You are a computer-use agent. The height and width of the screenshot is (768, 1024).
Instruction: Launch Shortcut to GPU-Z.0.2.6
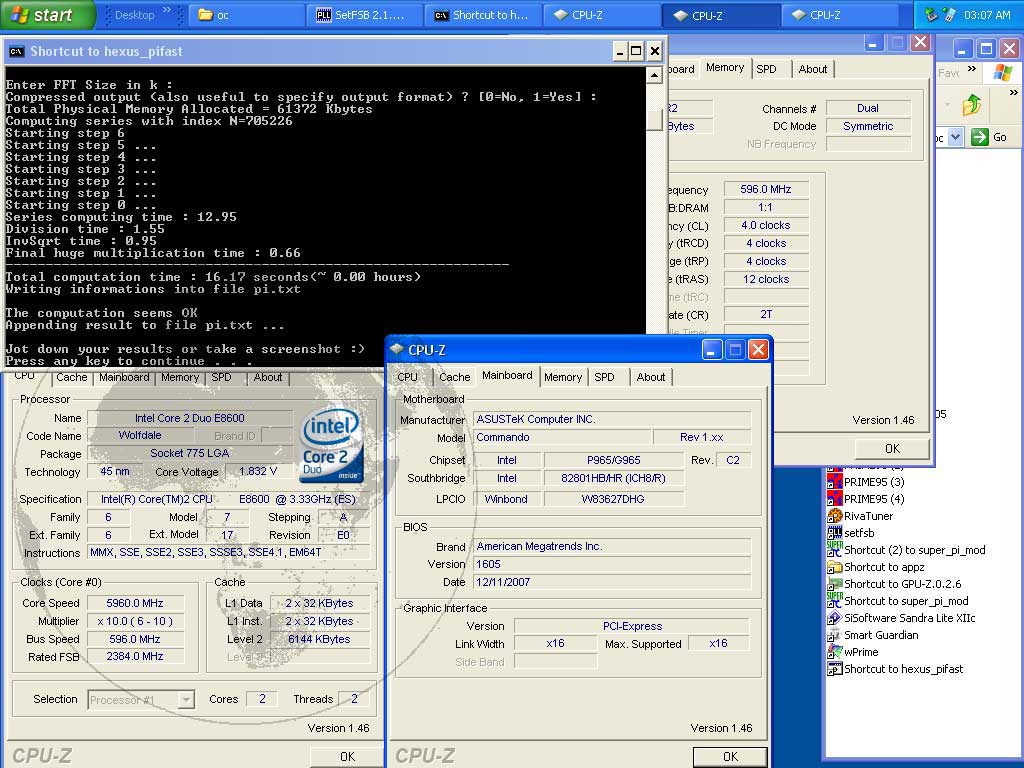tap(894, 584)
